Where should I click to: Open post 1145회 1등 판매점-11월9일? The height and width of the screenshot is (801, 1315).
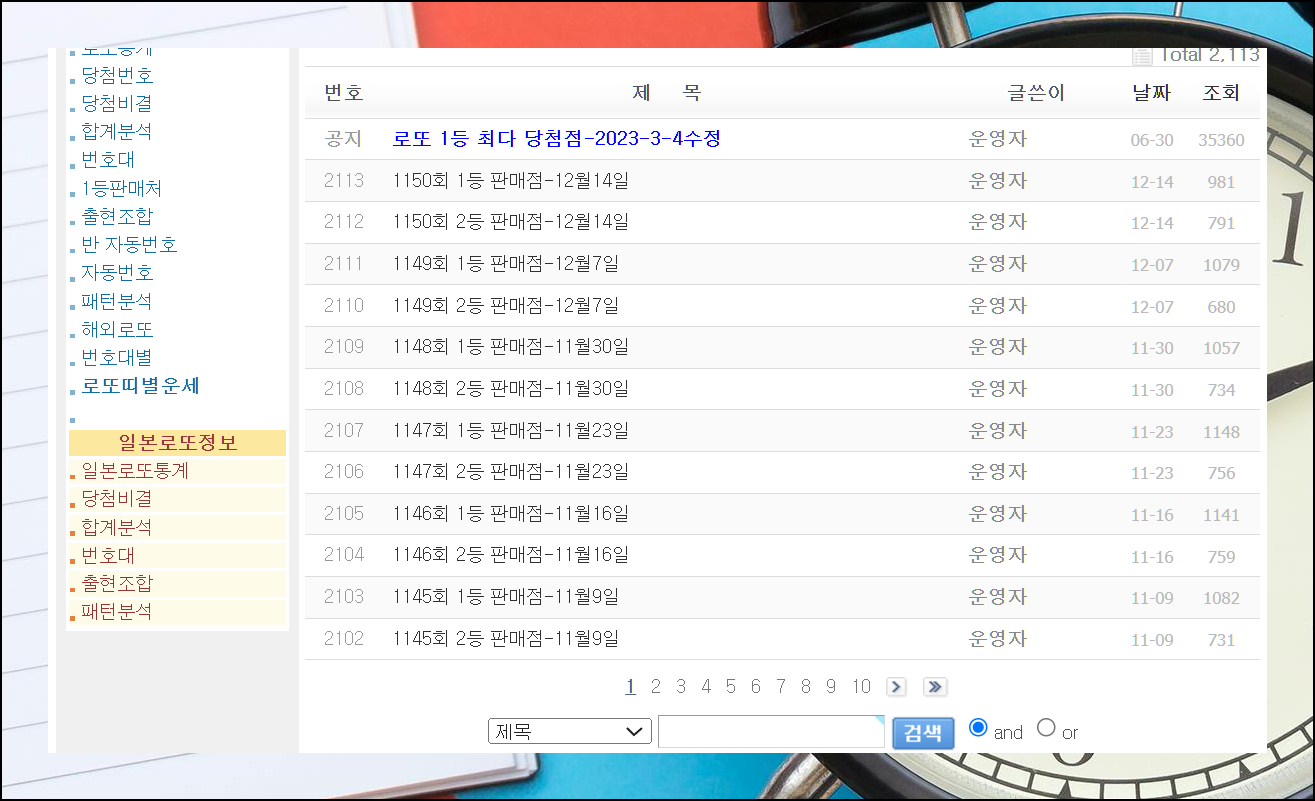coord(505,597)
